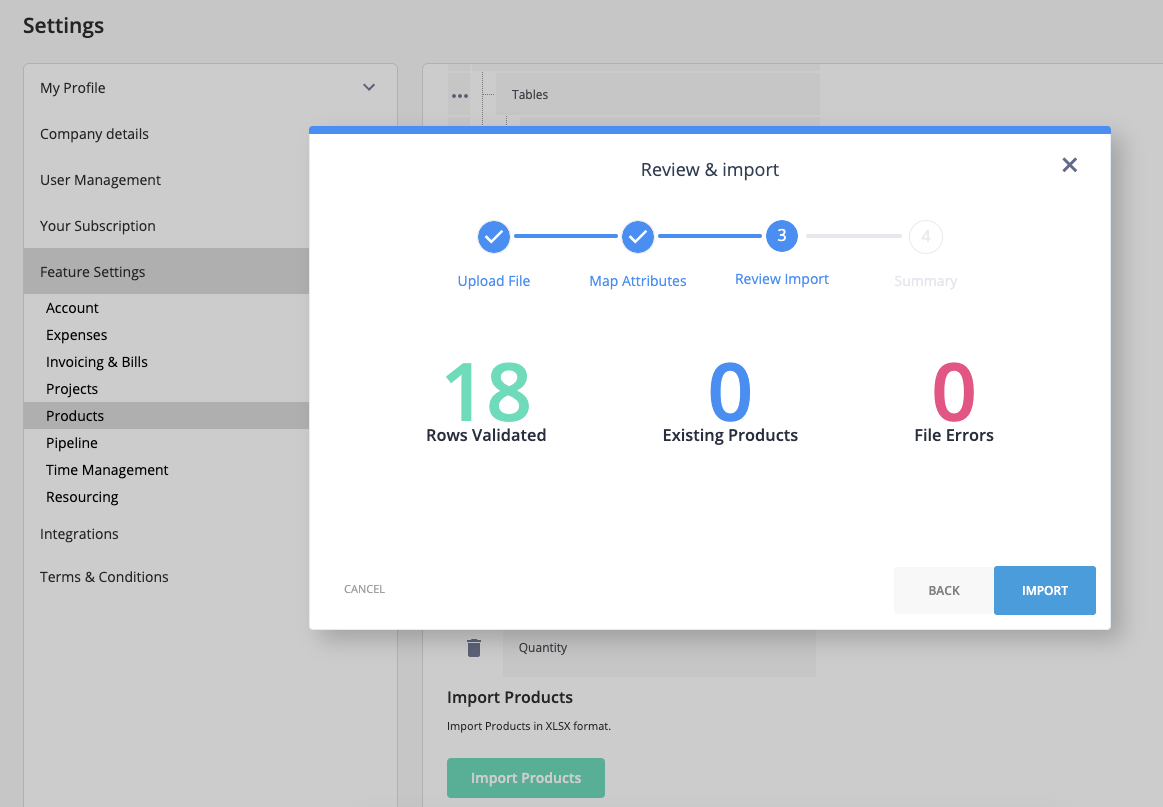Screen dimensions: 1163x807
Task: Open Company details settings
Action: pyautogui.click(x=94, y=134)
